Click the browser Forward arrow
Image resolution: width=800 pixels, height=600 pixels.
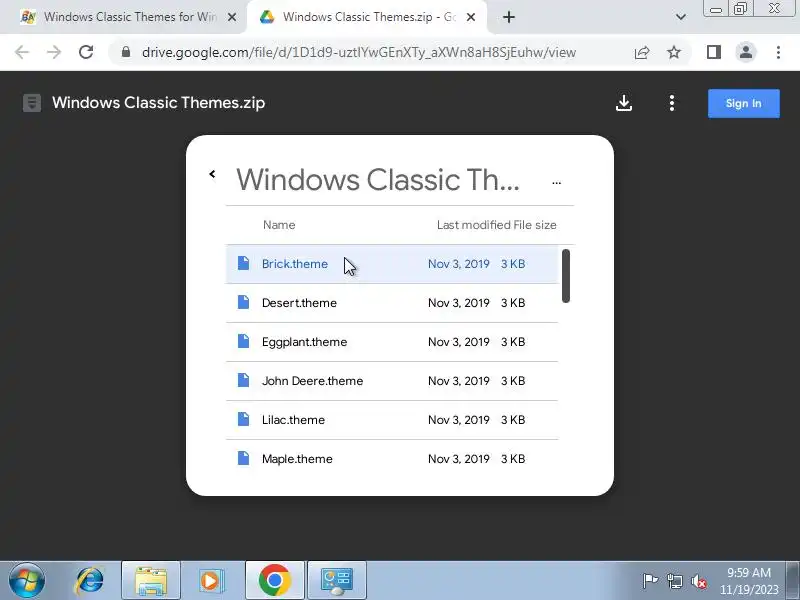click(54, 52)
